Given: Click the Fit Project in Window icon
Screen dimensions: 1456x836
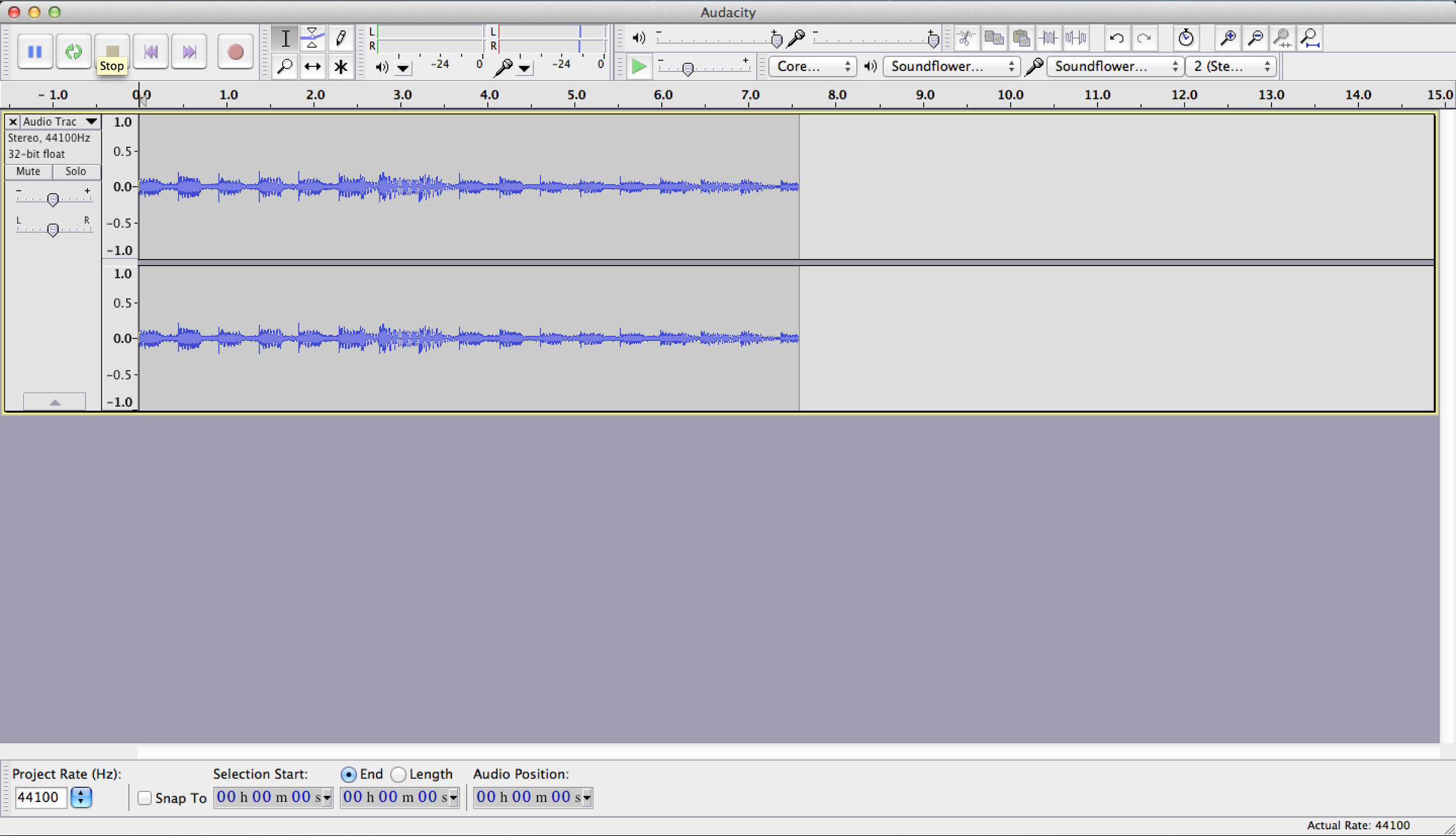Looking at the screenshot, I should coord(1310,38).
